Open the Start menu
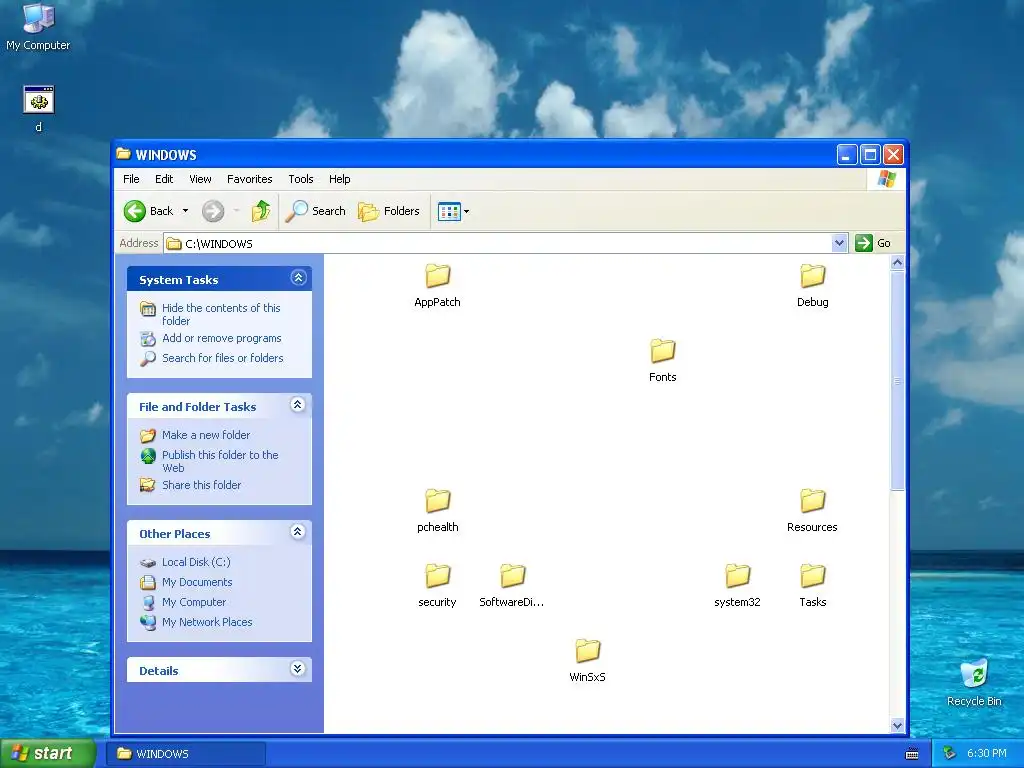 (48, 754)
